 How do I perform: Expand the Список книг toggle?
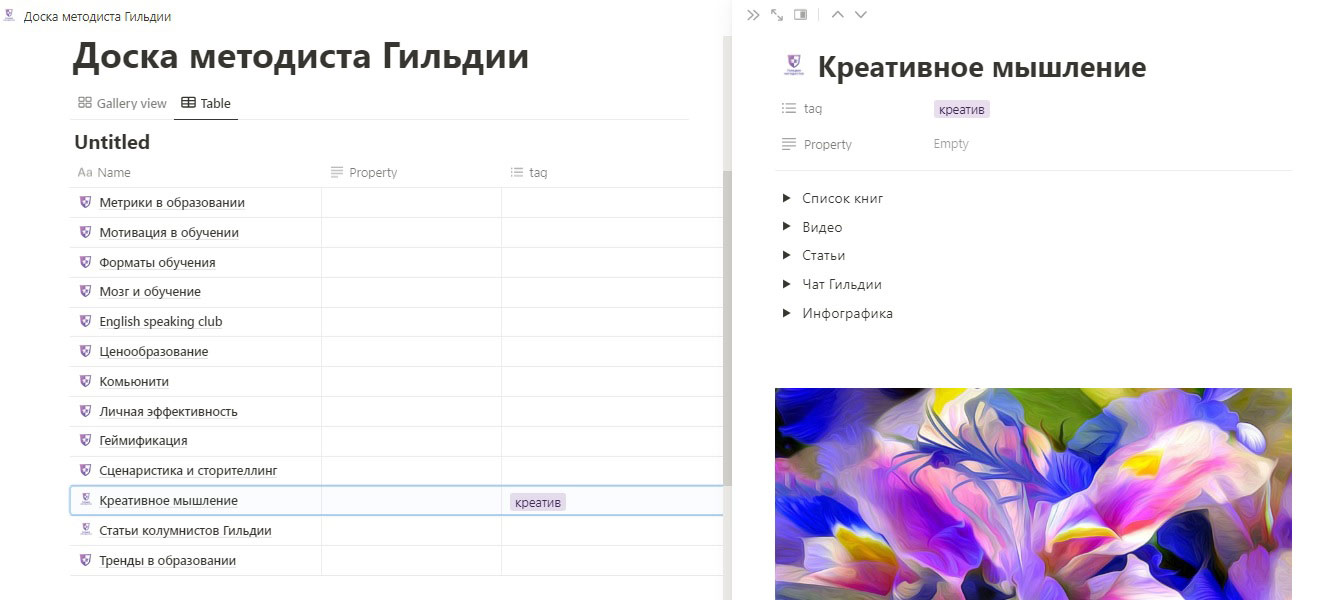pyautogui.click(x=787, y=198)
